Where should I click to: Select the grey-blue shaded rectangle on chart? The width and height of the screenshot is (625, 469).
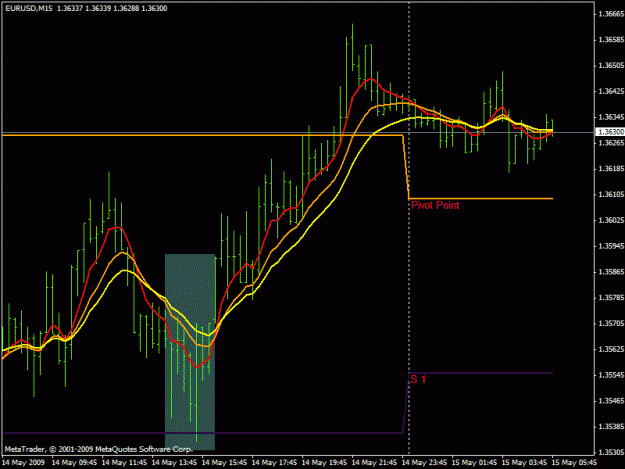click(190, 352)
